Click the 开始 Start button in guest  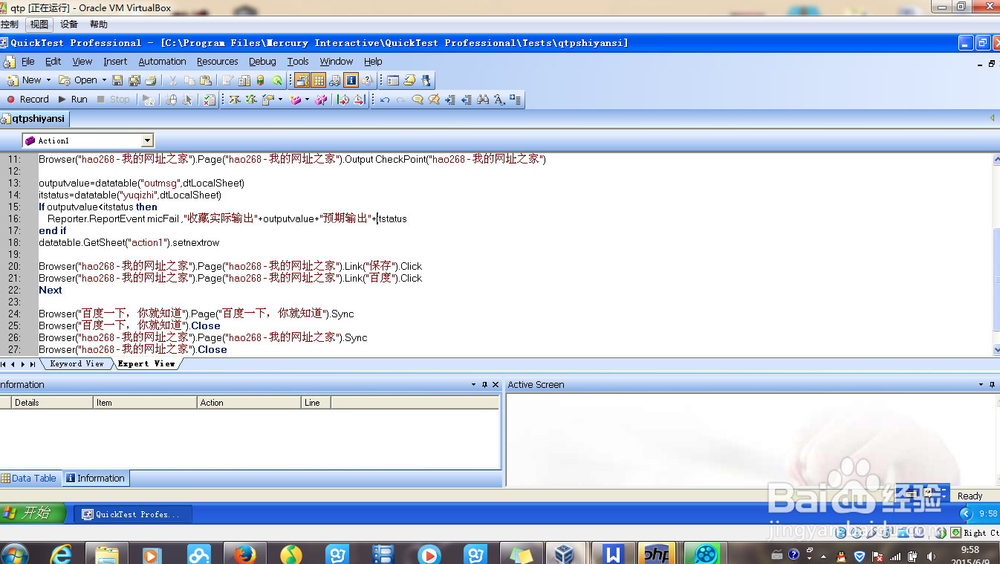pyautogui.click(x=32, y=513)
